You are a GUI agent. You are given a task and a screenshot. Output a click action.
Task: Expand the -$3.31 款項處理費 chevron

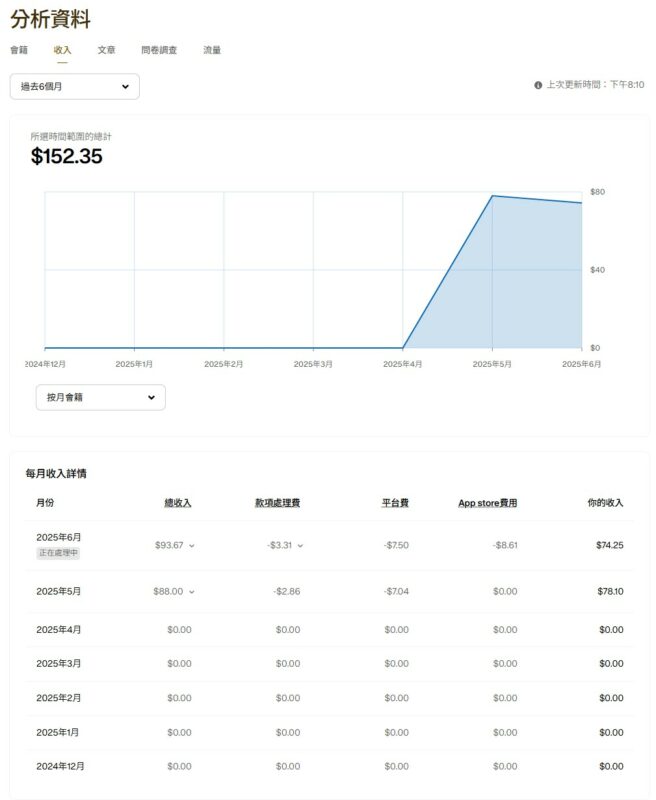click(x=300, y=546)
